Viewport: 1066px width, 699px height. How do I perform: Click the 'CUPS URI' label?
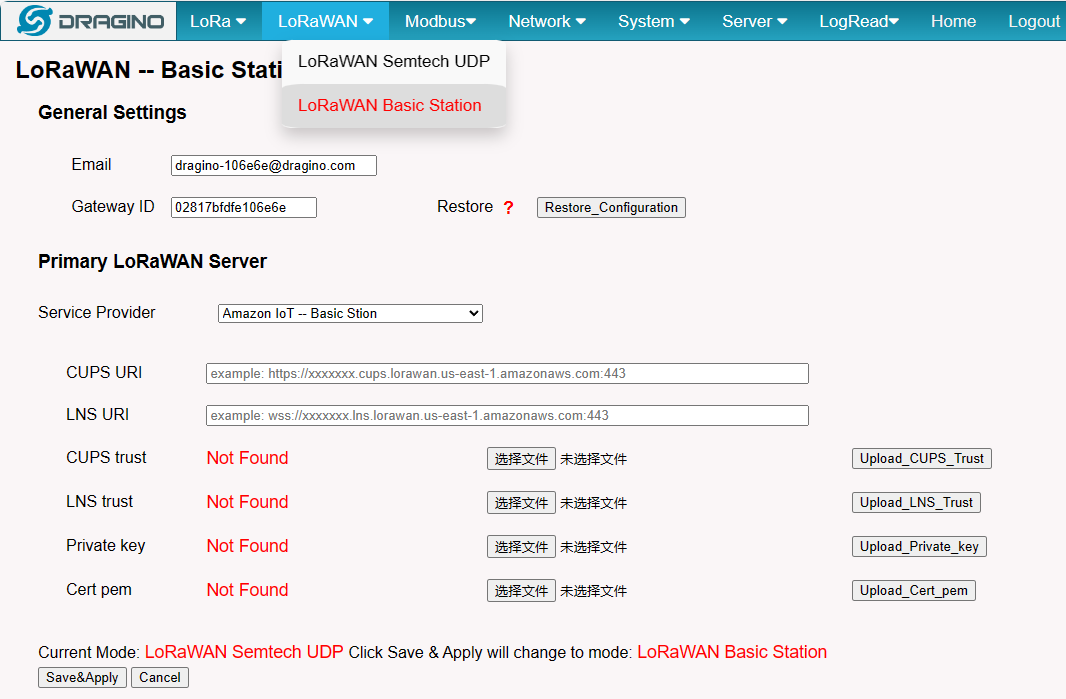click(x=104, y=373)
